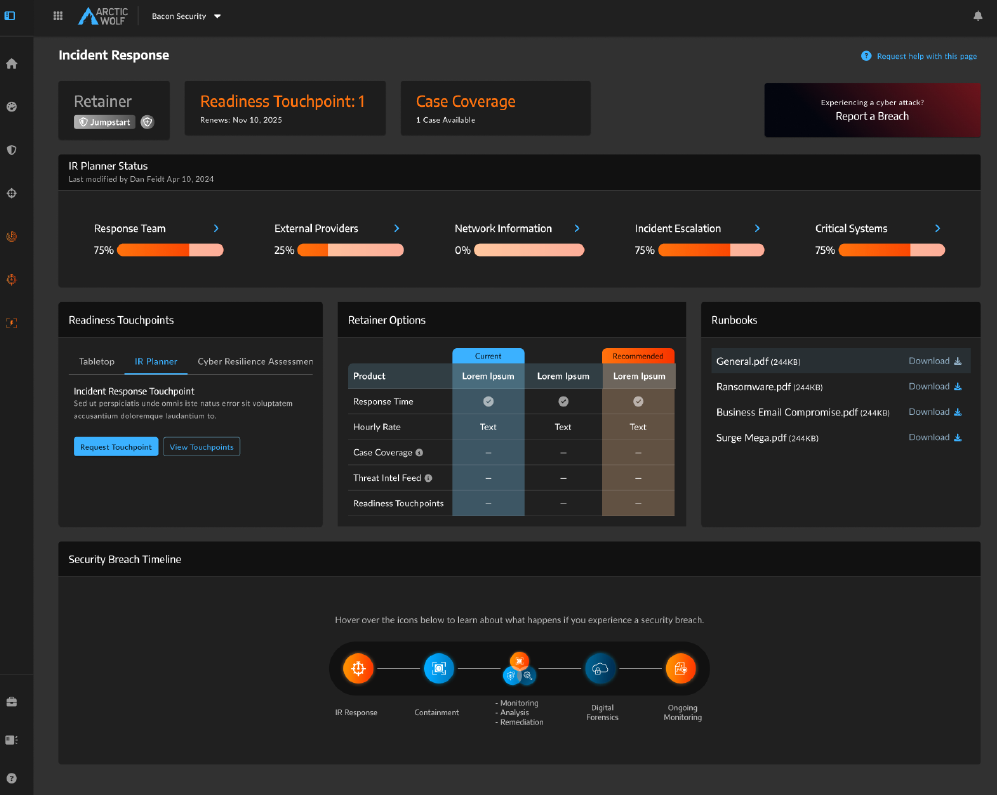Switch to the Cyber Resilience Assessment tab

(x=255, y=362)
